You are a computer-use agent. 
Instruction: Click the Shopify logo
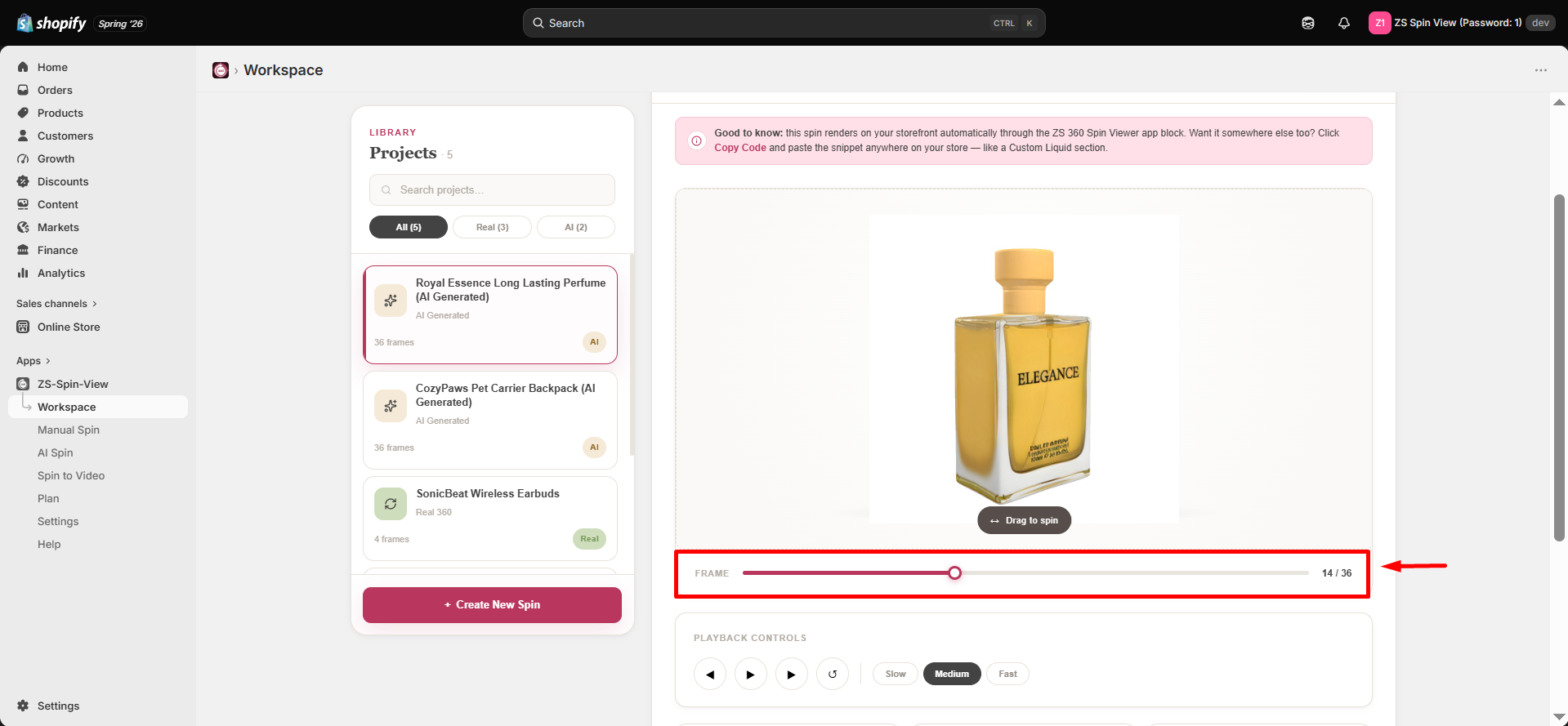[51, 23]
